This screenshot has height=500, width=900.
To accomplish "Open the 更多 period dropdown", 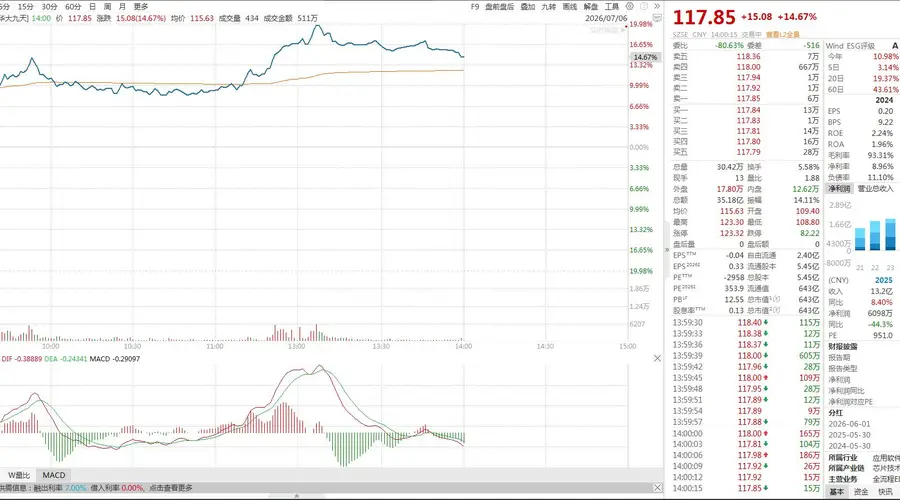I will [141, 6].
